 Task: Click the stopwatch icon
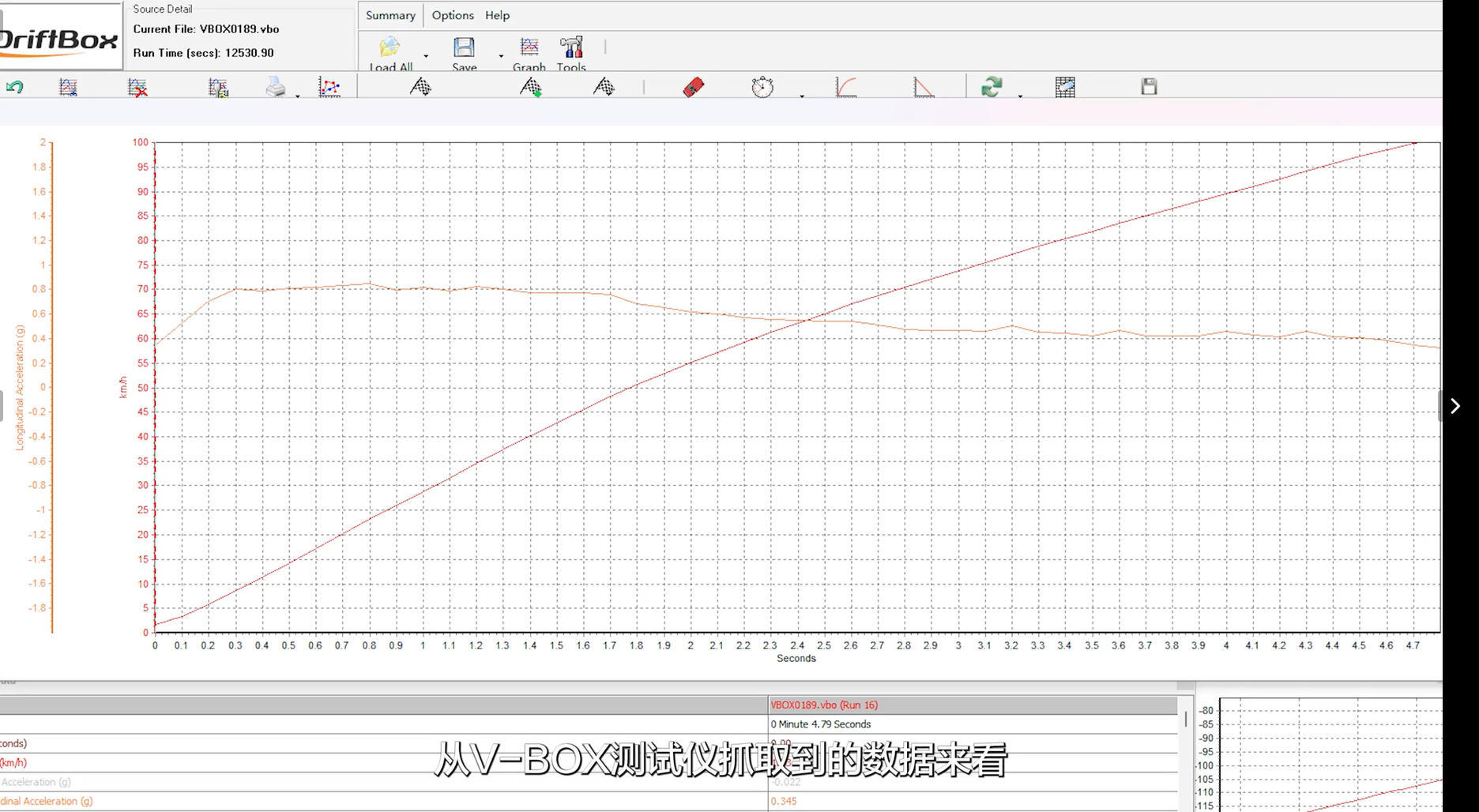pyautogui.click(x=762, y=87)
